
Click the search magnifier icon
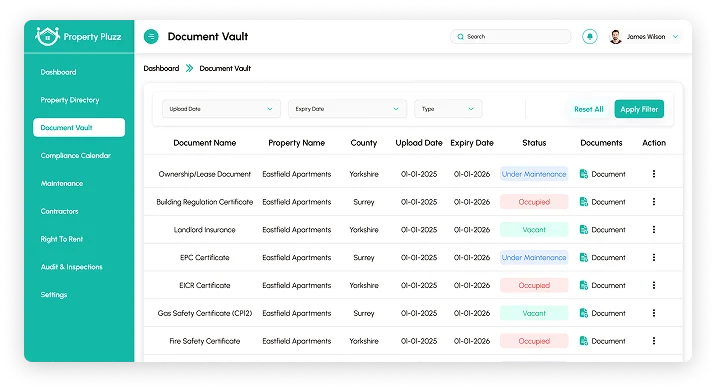(x=460, y=37)
